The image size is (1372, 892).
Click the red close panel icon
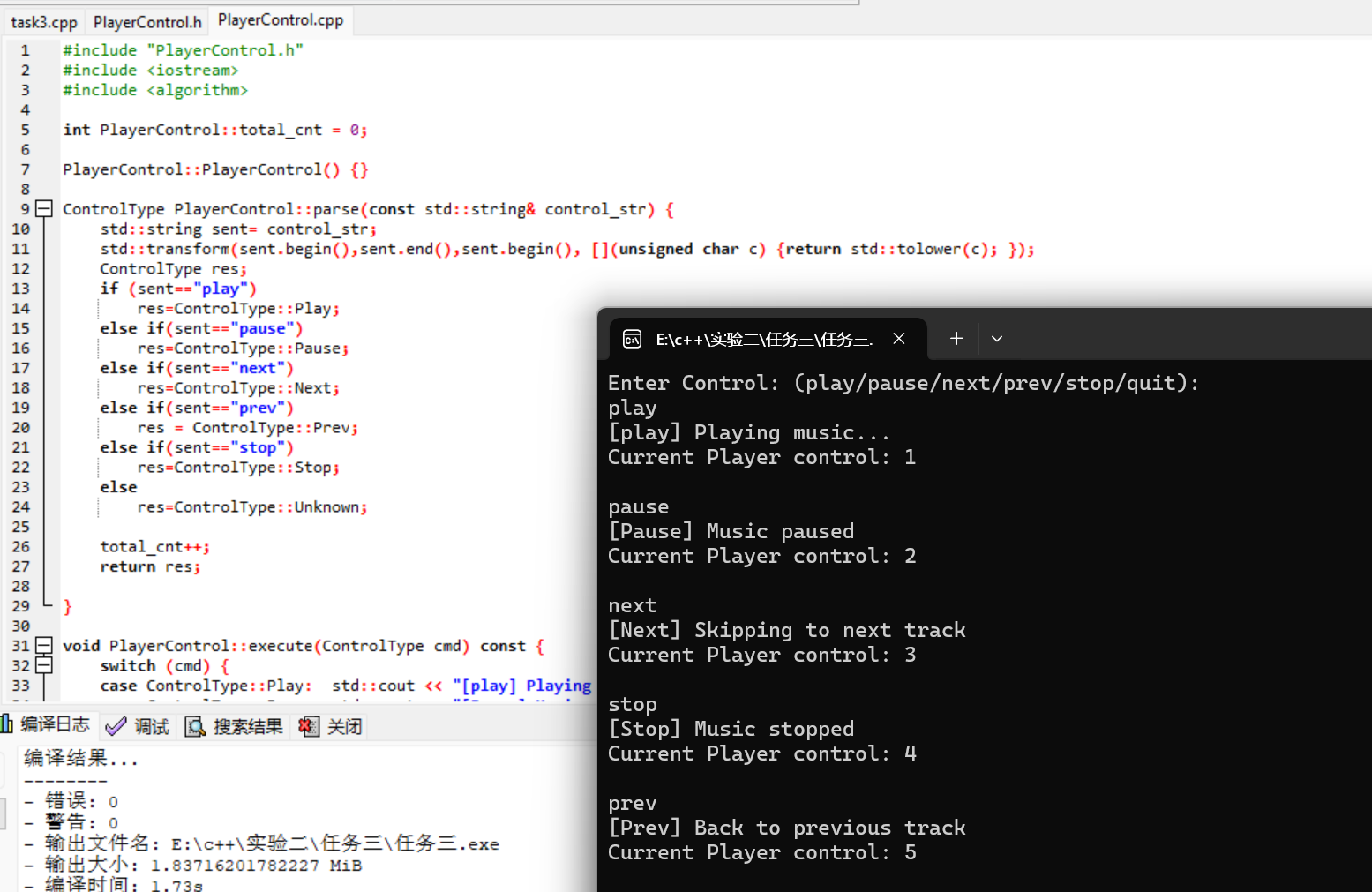click(x=308, y=726)
